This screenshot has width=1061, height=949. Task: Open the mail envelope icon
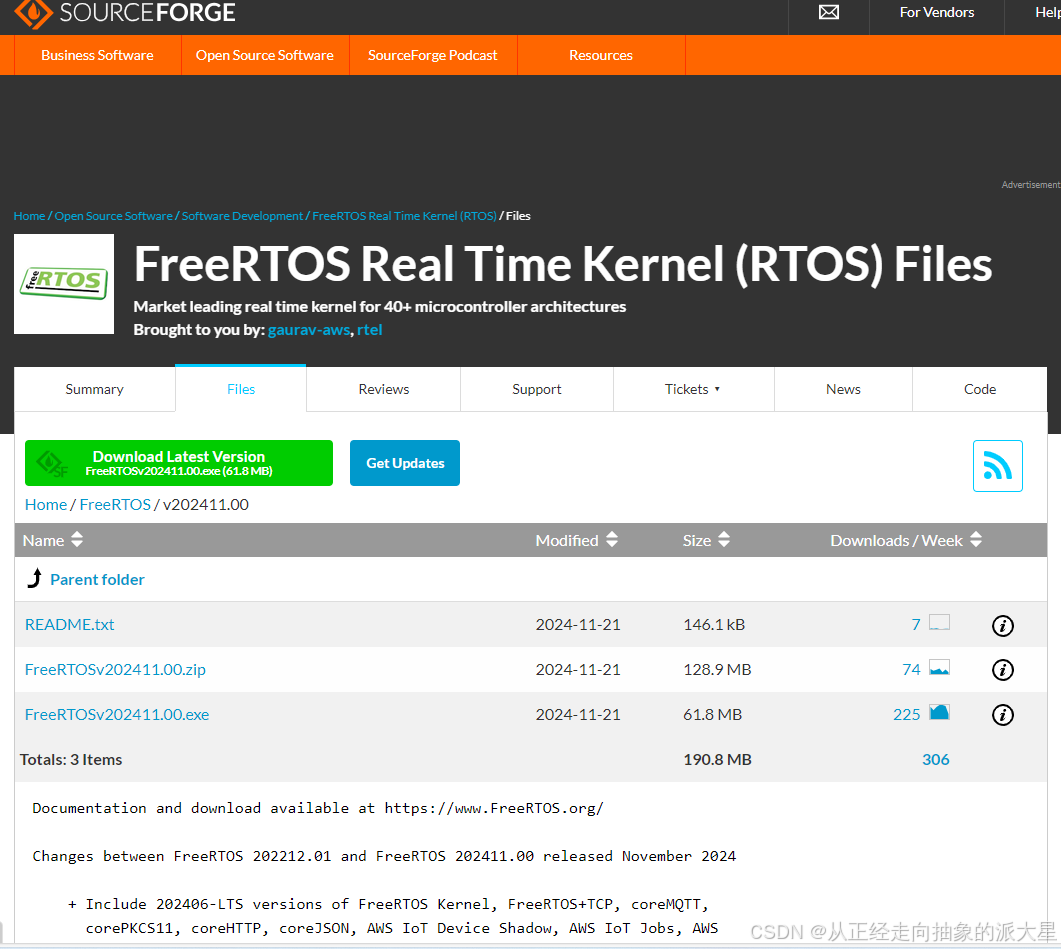coord(829,12)
